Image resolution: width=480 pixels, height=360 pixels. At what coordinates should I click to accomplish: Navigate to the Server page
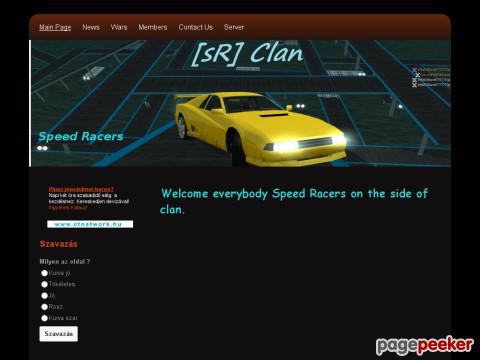234,27
